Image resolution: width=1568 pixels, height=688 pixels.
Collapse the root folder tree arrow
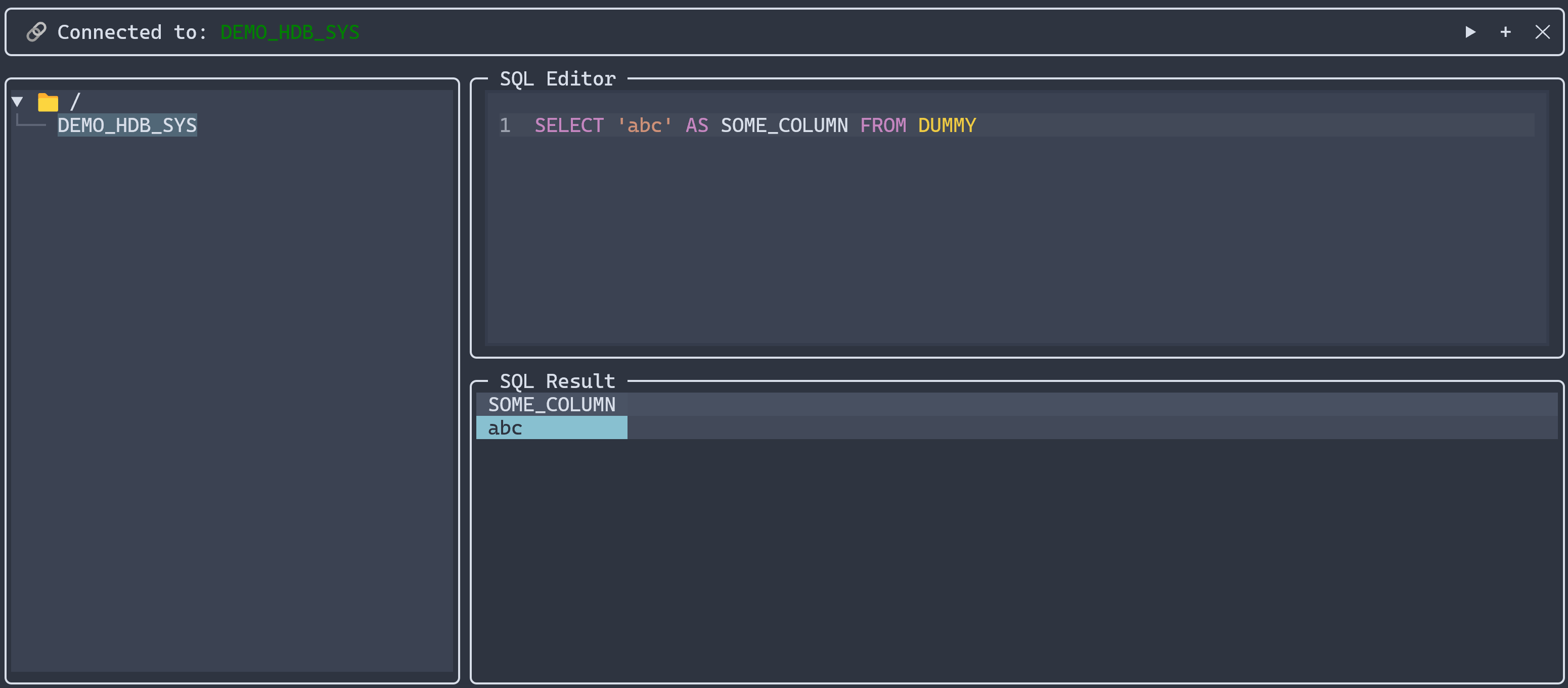point(18,102)
